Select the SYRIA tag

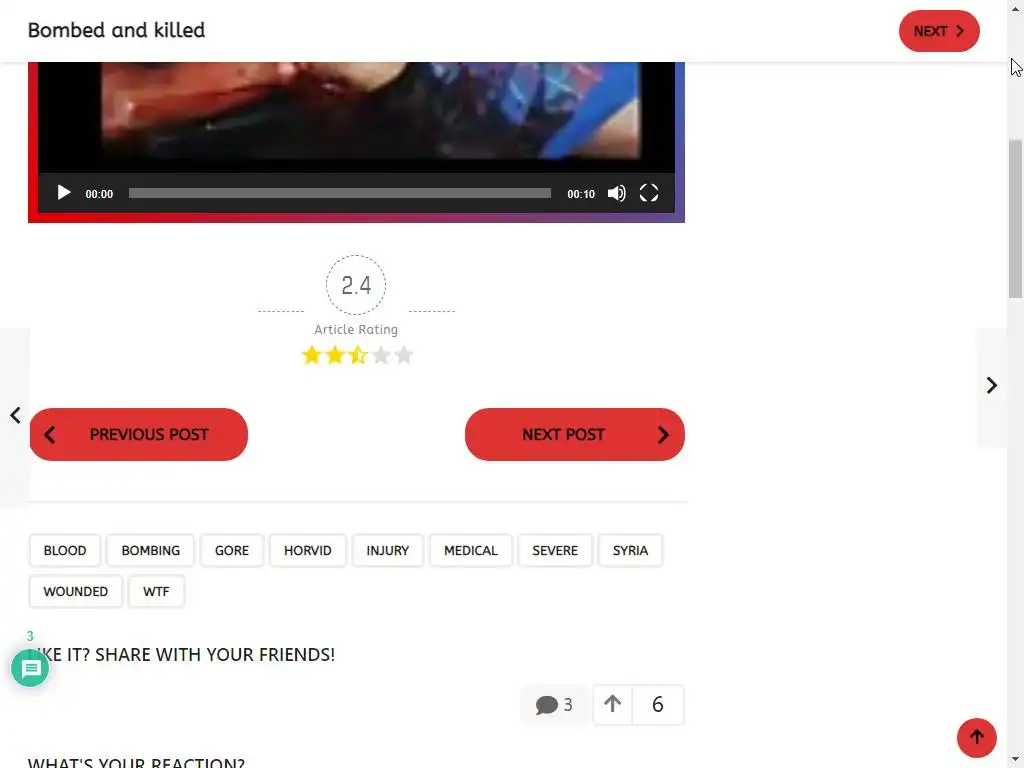[x=630, y=551]
